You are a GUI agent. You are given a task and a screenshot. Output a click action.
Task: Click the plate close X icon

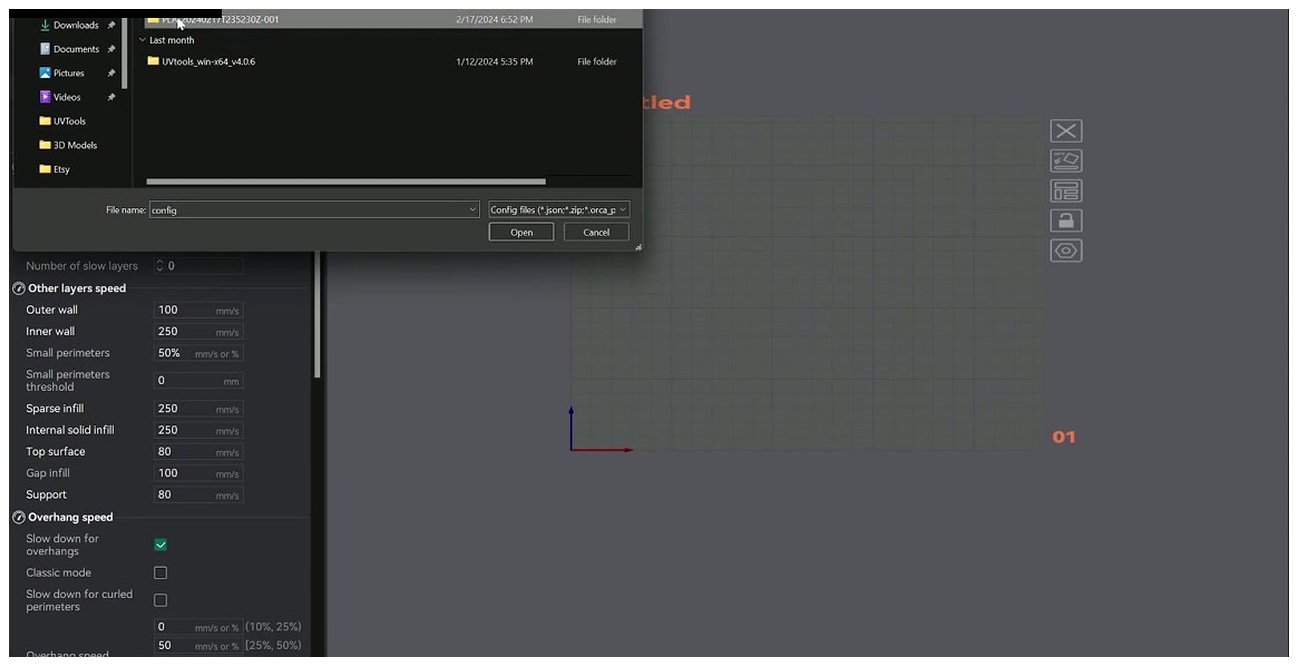click(1066, 131)
